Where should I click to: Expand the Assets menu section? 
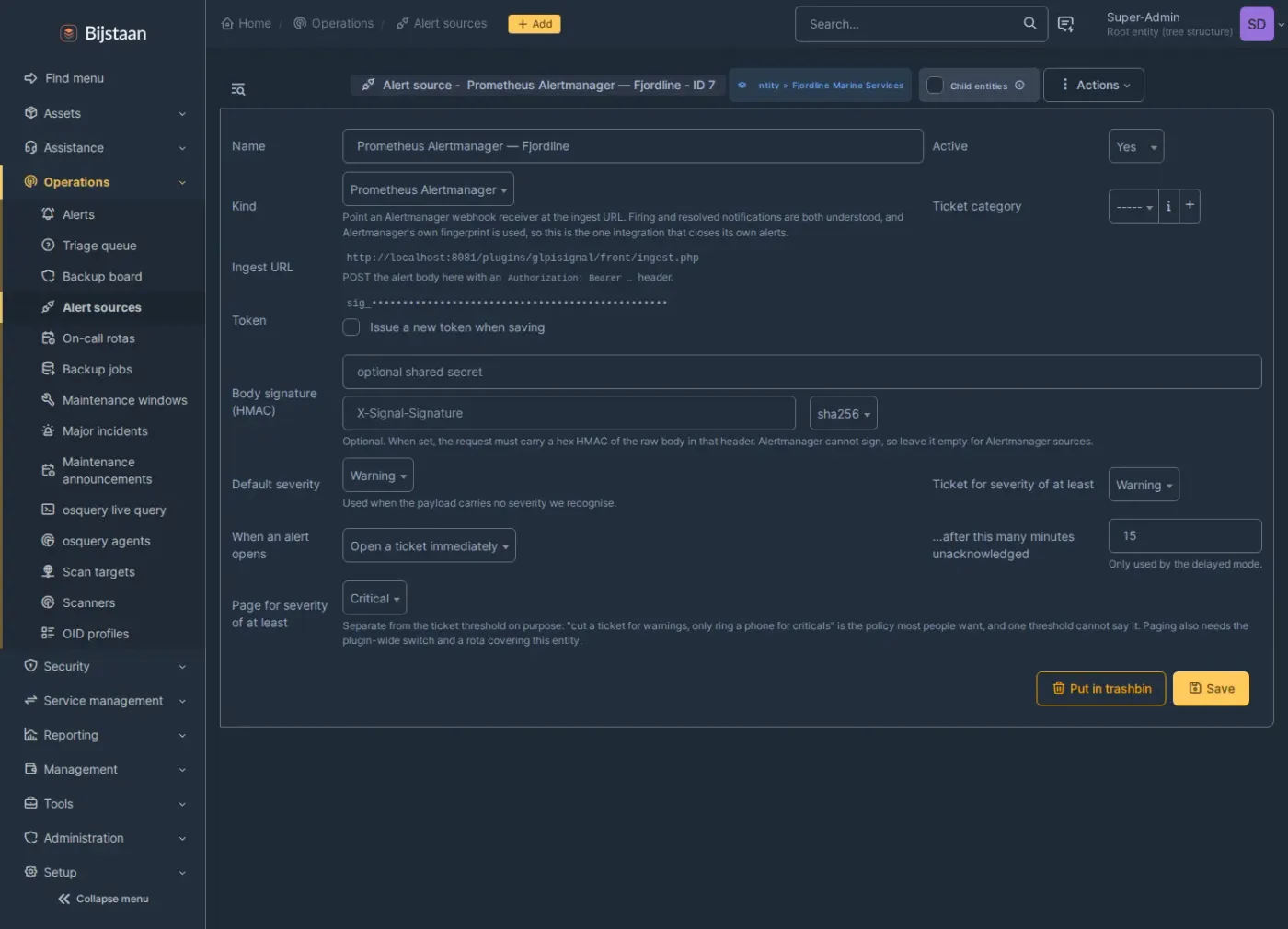point(106,113)
